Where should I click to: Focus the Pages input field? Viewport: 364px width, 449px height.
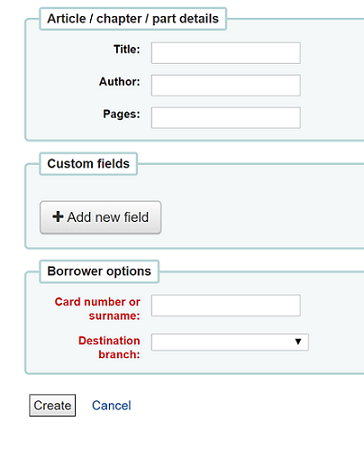(x=226, y=118)
